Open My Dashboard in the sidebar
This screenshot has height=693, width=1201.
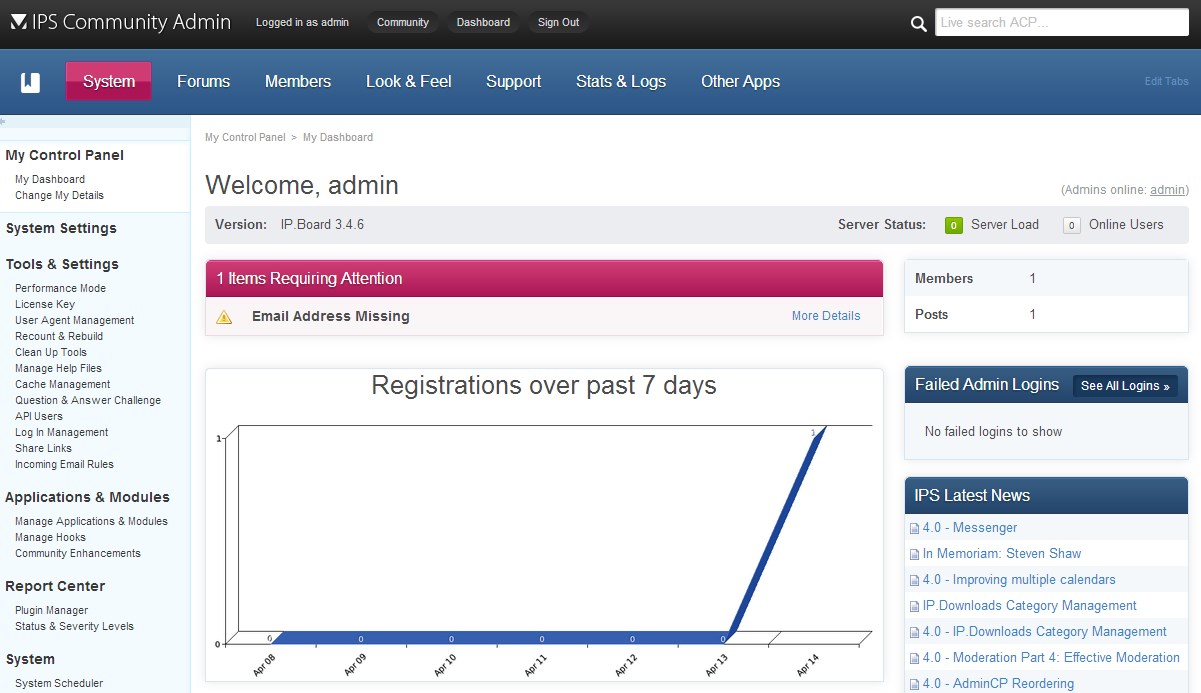[x=50, y=180]
